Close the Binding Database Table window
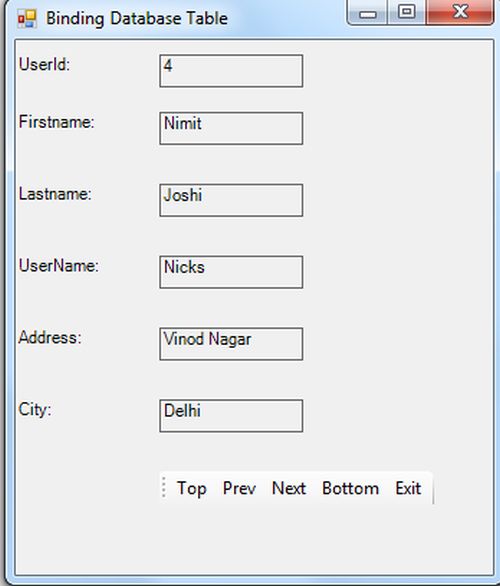Screen dimensions: 500x586 click(460, 12)
